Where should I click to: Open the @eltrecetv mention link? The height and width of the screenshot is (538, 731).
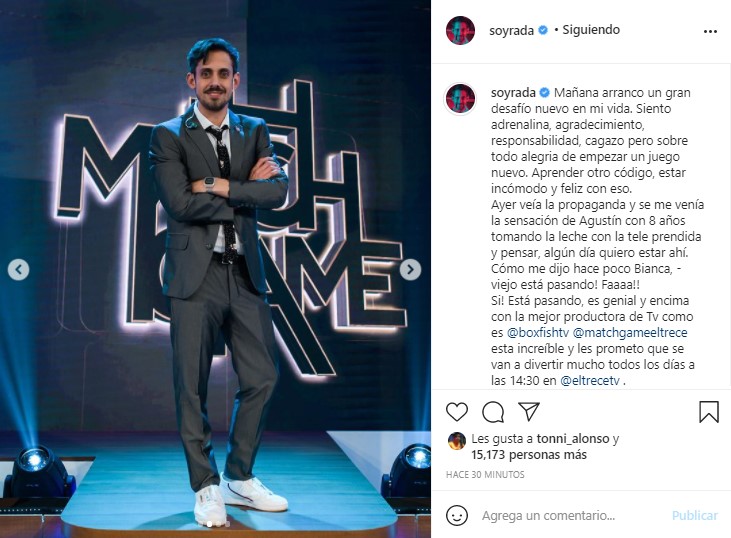coord(590,380)
